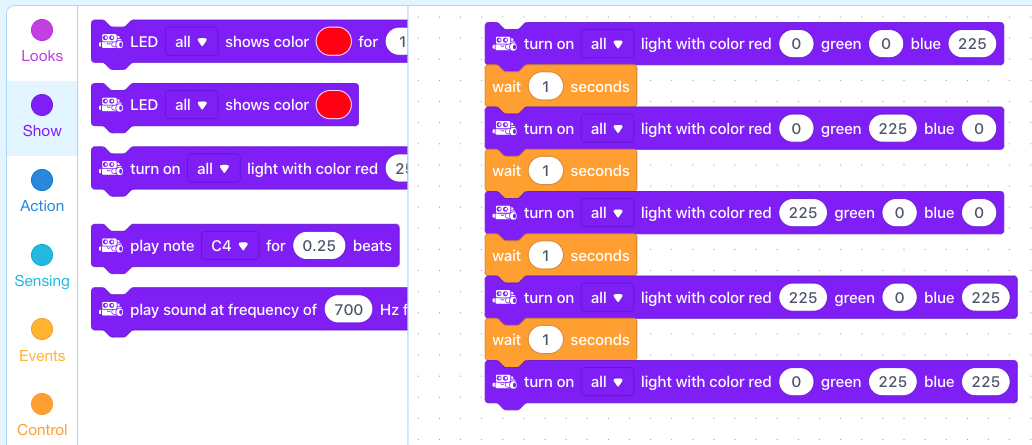Click green value 225 in second turn on block
This screenshot has height=445, width=1032.
click(892, 128)
